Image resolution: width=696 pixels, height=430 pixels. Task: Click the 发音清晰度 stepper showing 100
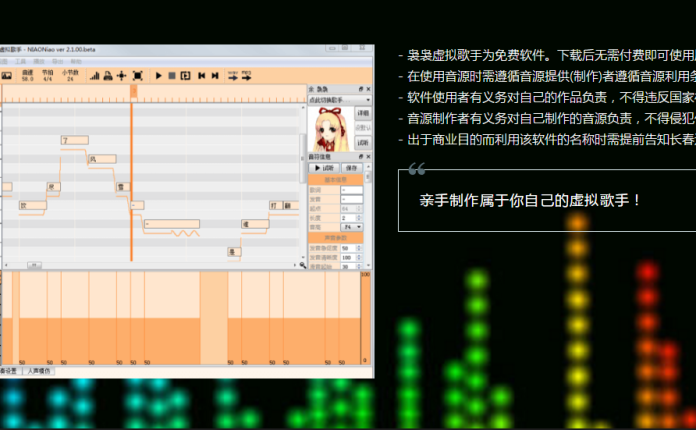pos(352,257)
